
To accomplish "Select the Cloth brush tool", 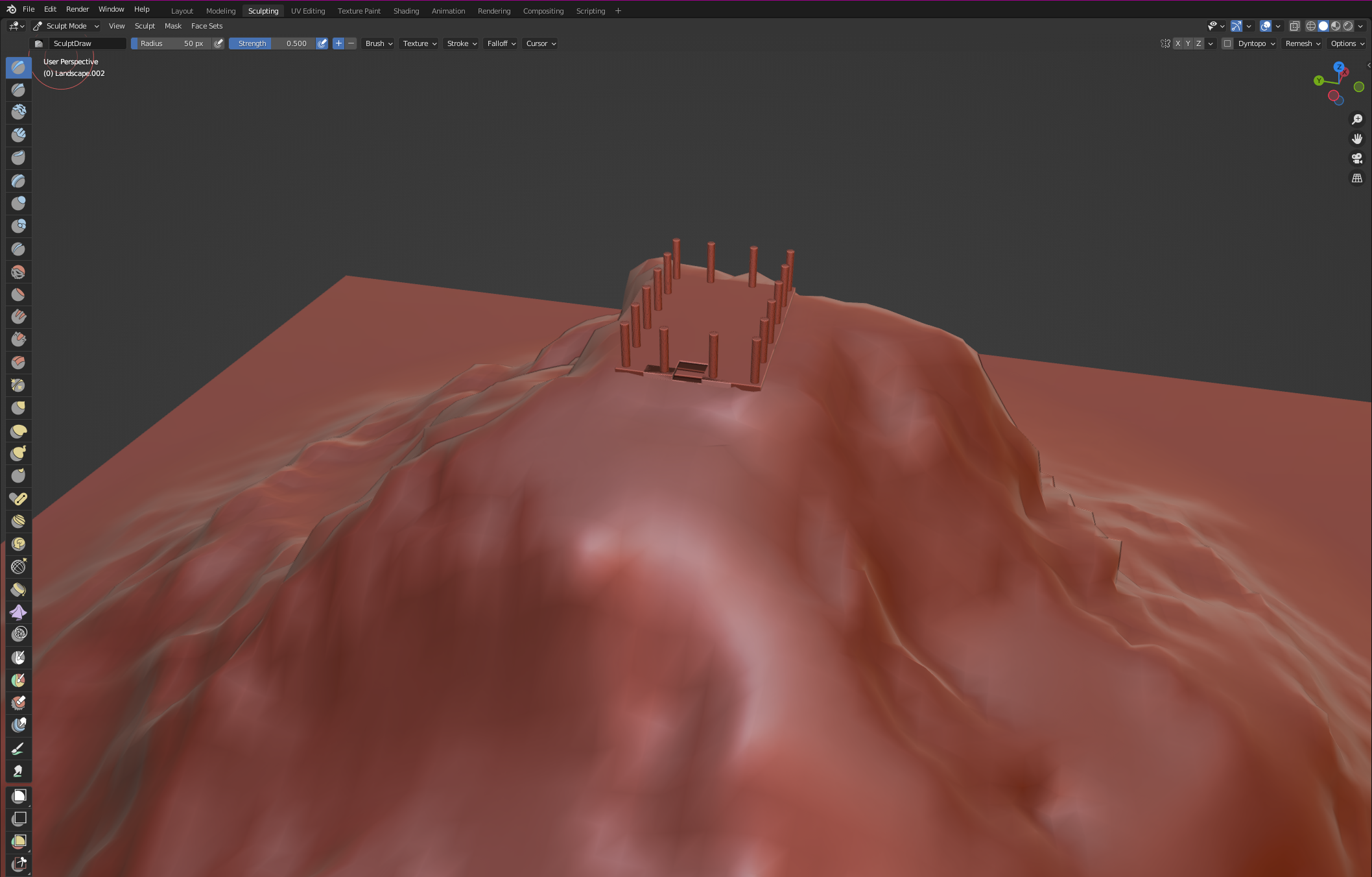I will tap(18, 612).
